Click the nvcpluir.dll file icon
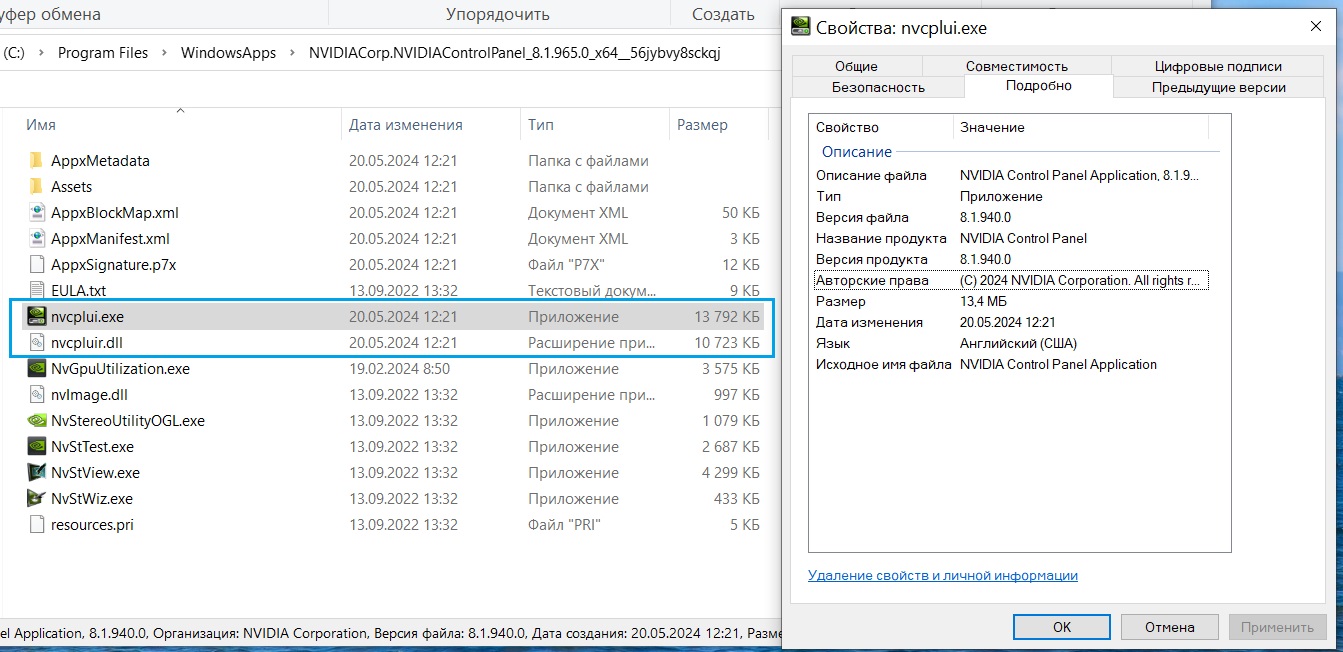This screenshot has width=1343, height=652. tap(36, 343)
